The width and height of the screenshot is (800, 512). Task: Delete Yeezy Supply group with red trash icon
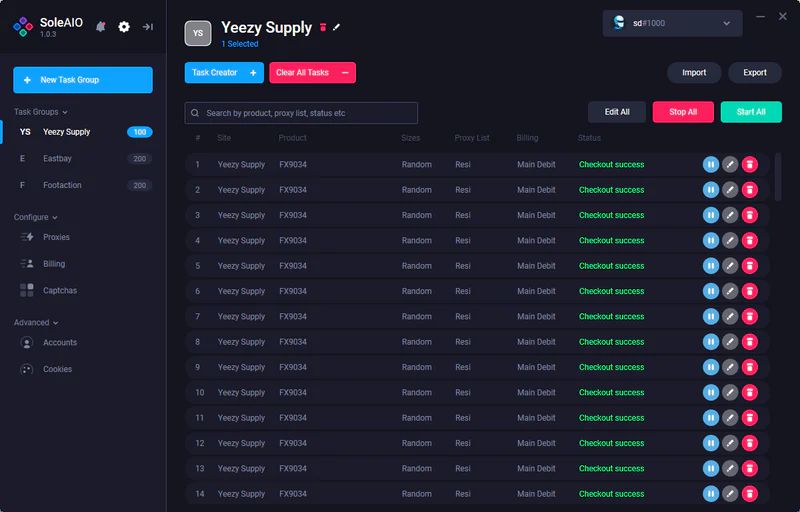coord(323,28)
